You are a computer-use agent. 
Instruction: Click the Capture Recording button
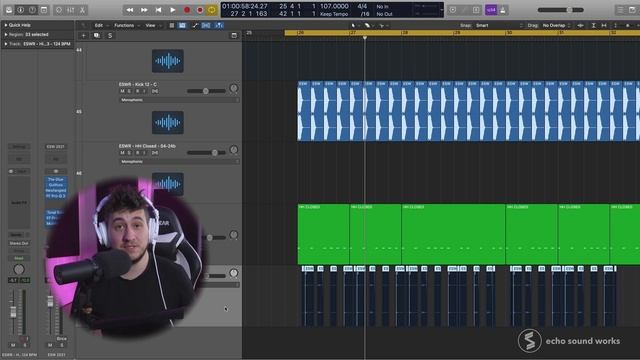pos(200,10)
